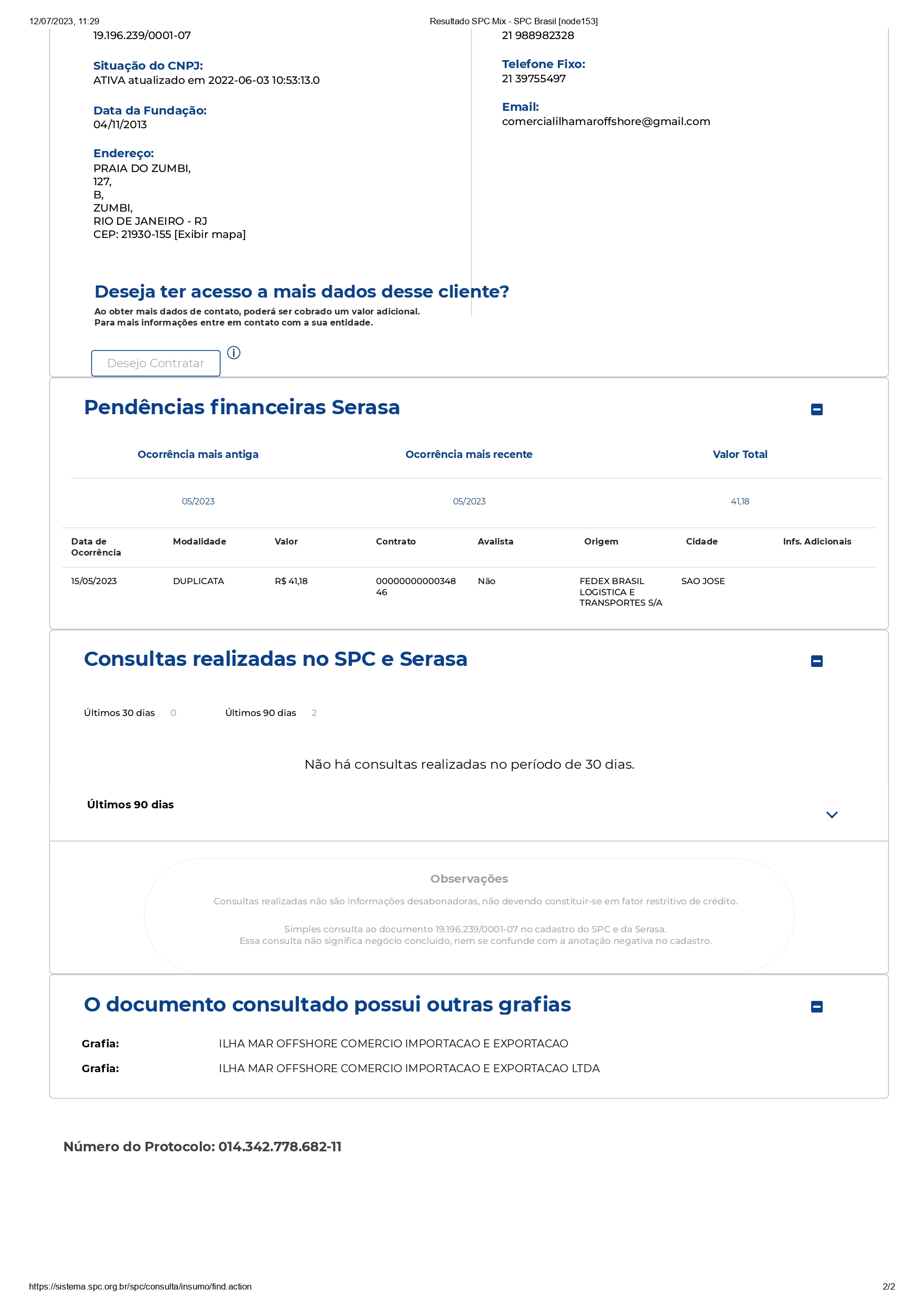Collapse Consultas realizadas no SPC e Serasa
The width and height of the screenshot is (924, 1308).
click(816, 661)
